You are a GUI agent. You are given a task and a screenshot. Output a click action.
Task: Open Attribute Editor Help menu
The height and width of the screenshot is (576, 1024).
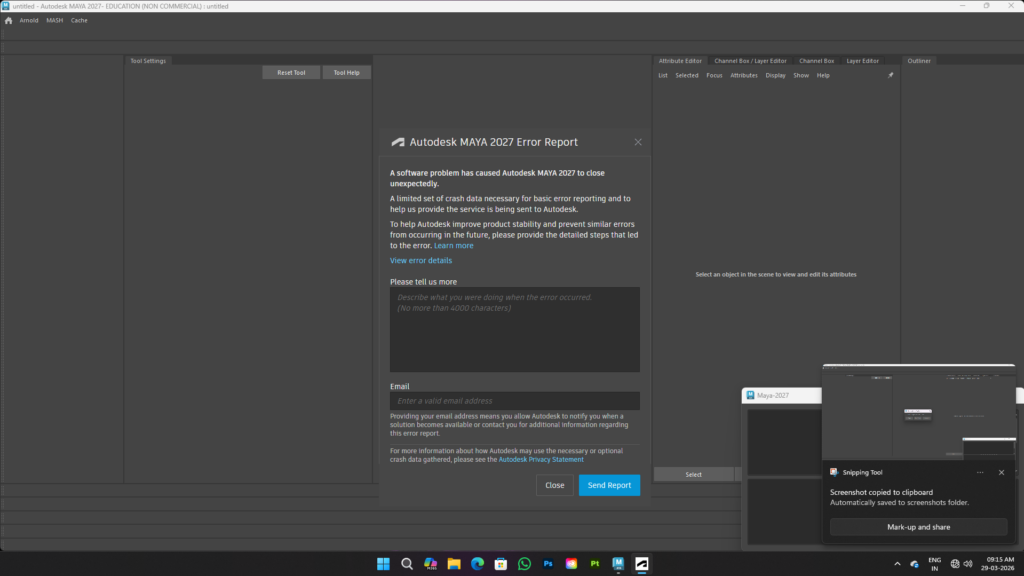click(823, 75)
